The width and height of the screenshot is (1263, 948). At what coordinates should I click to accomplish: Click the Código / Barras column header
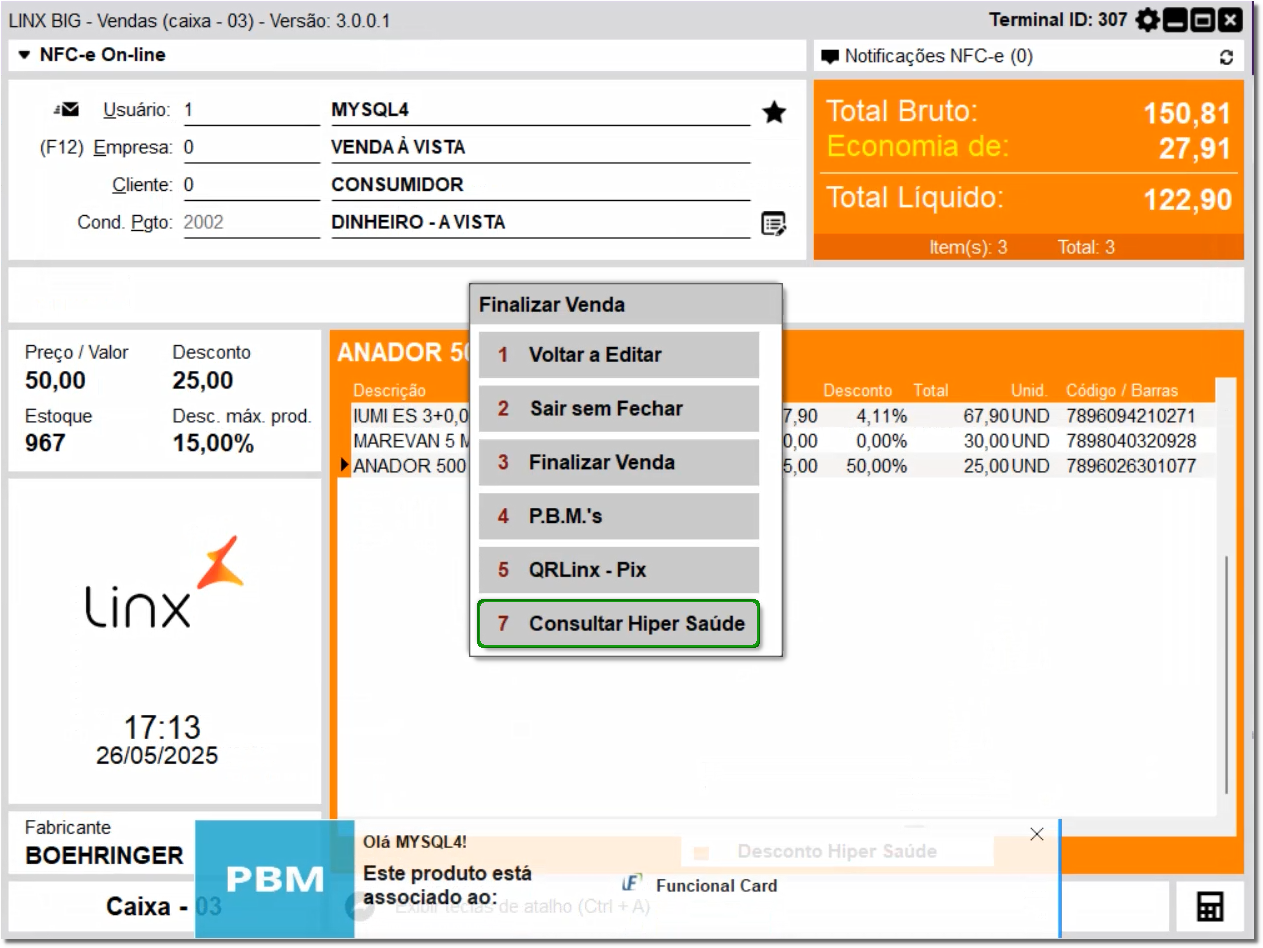pyautogui.click(x=1123, y=391)
